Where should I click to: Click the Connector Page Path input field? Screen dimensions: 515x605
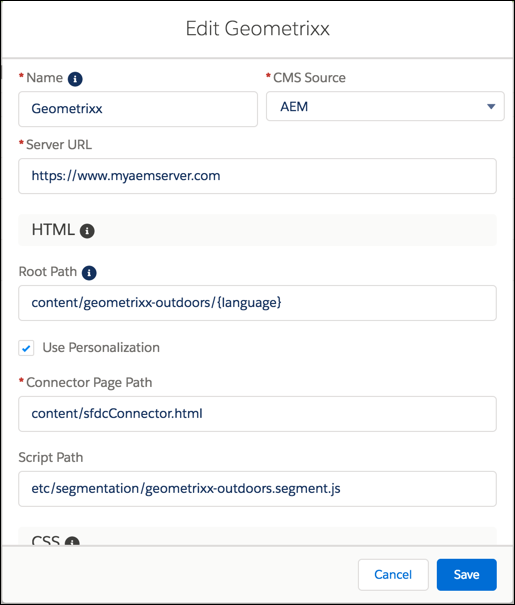pyautogui.click(x=257, y=414)
